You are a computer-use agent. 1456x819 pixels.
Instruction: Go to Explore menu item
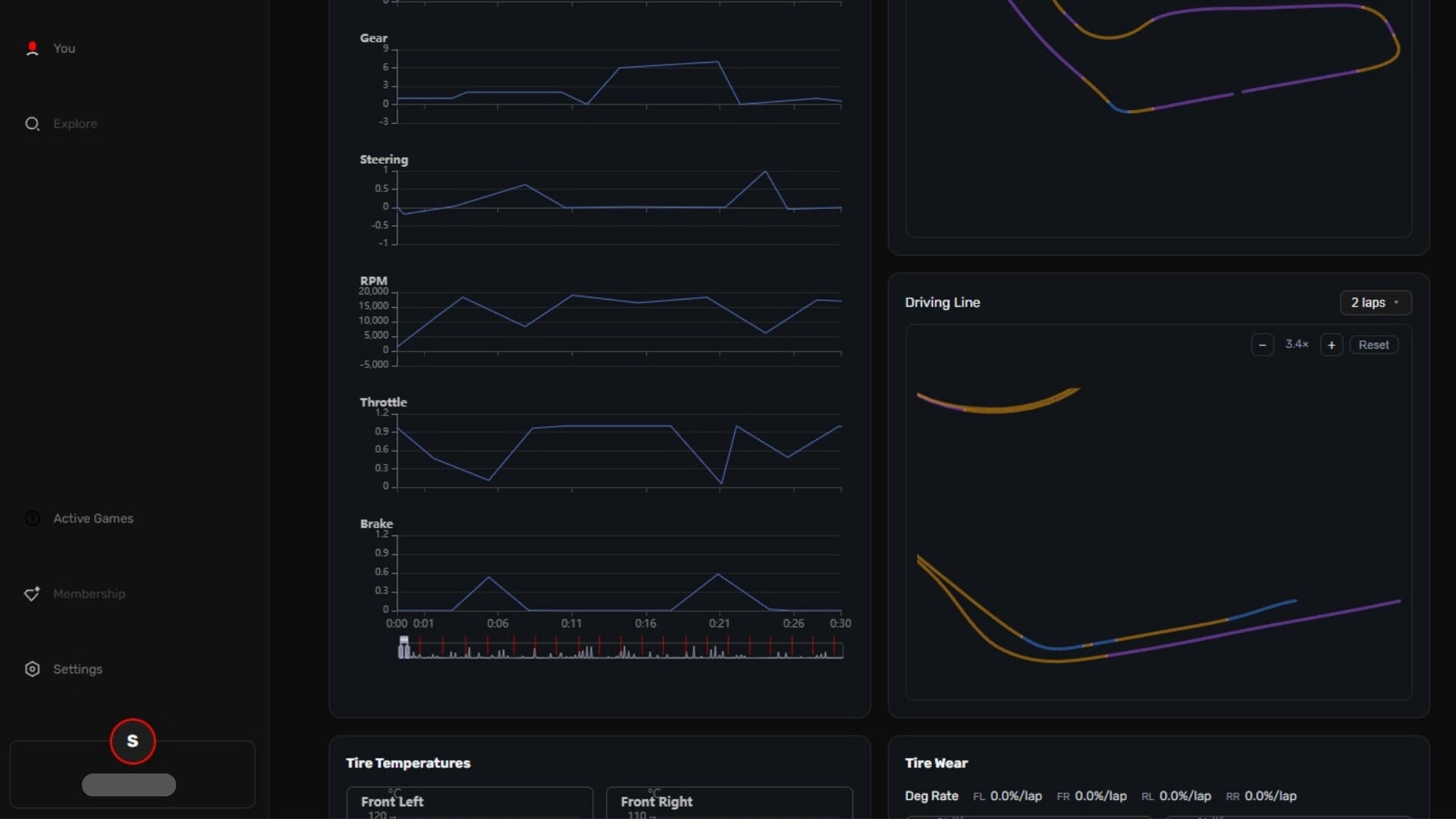click(75, 124)
